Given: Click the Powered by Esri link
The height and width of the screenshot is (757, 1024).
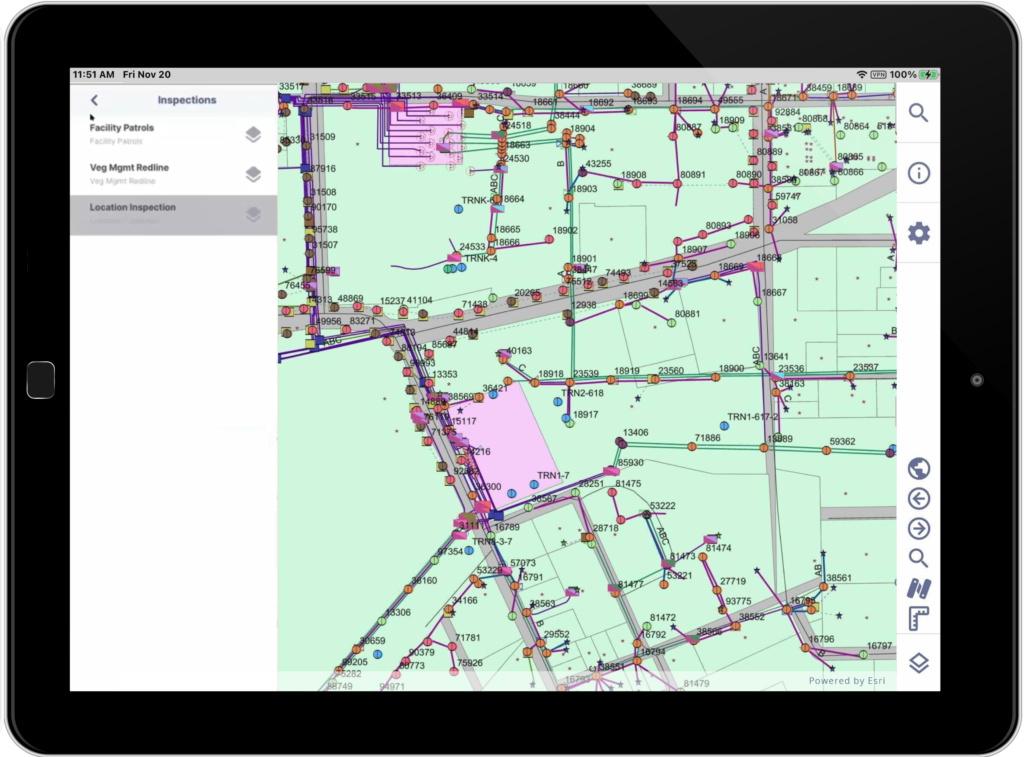Looking at the screenshot, I should point(846,680).
